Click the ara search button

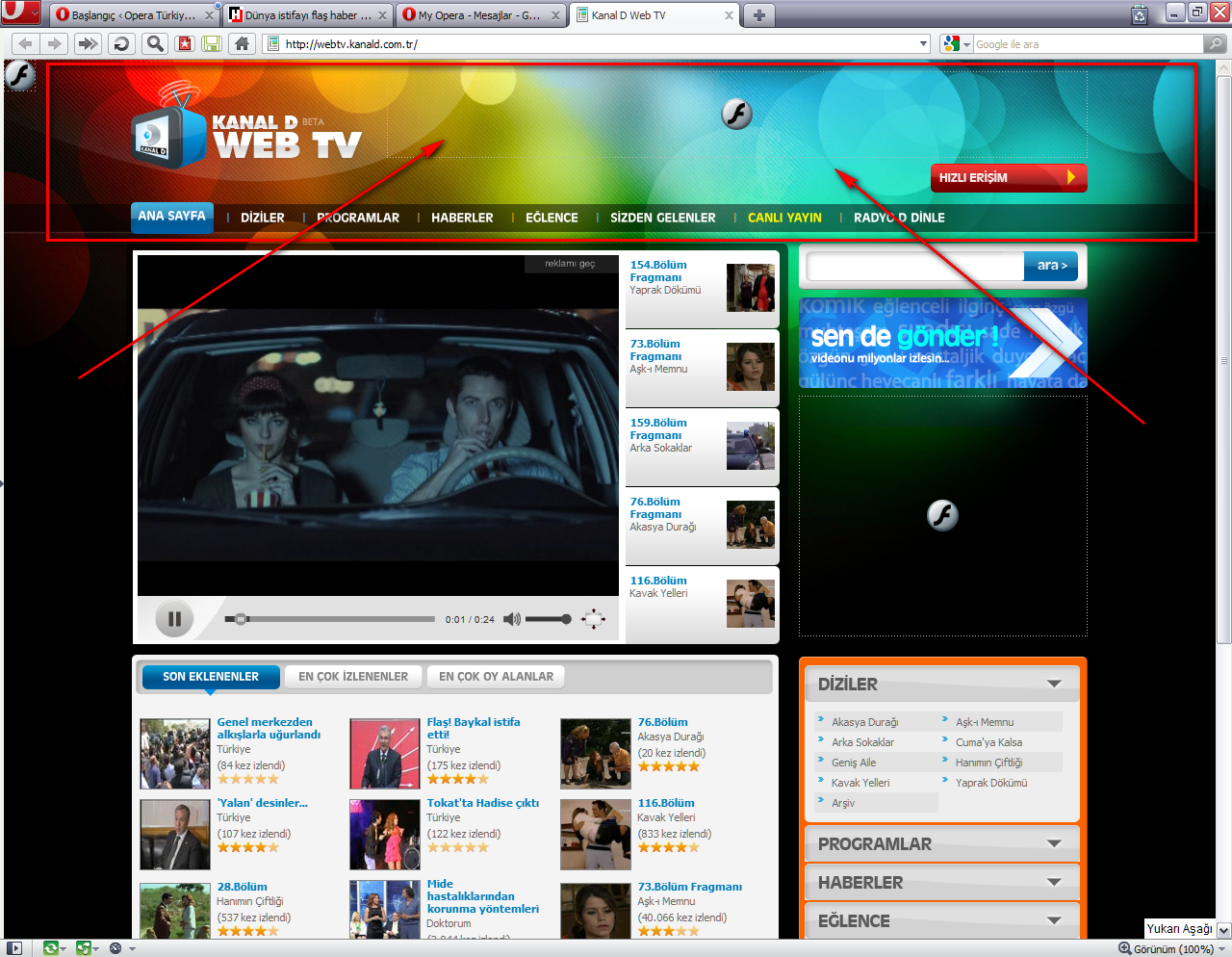[x=1051, y=266]
